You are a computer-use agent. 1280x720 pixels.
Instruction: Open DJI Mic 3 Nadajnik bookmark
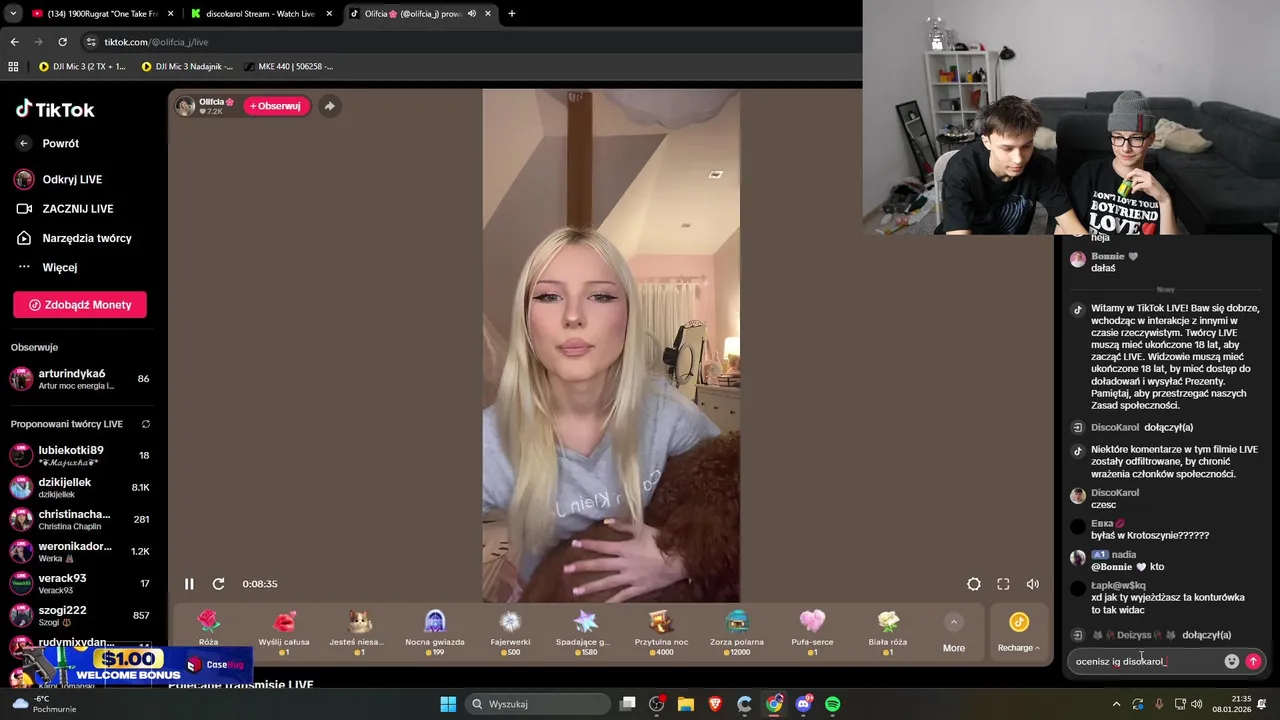pos(187,67)
